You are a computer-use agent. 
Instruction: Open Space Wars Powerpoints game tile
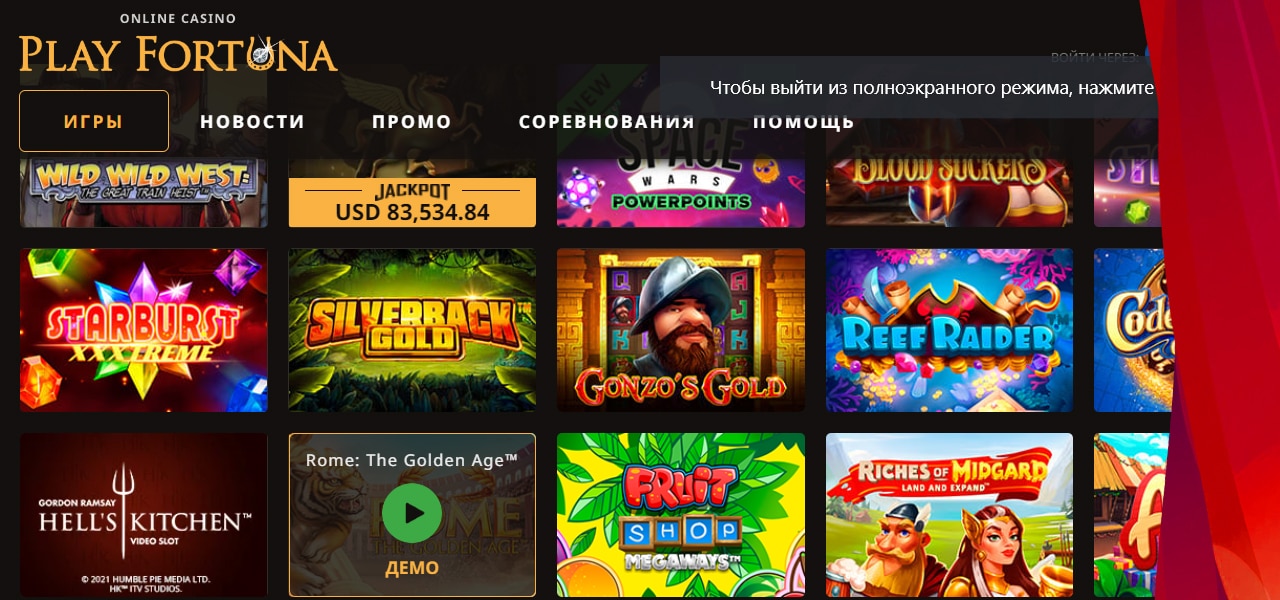point(681,190)
